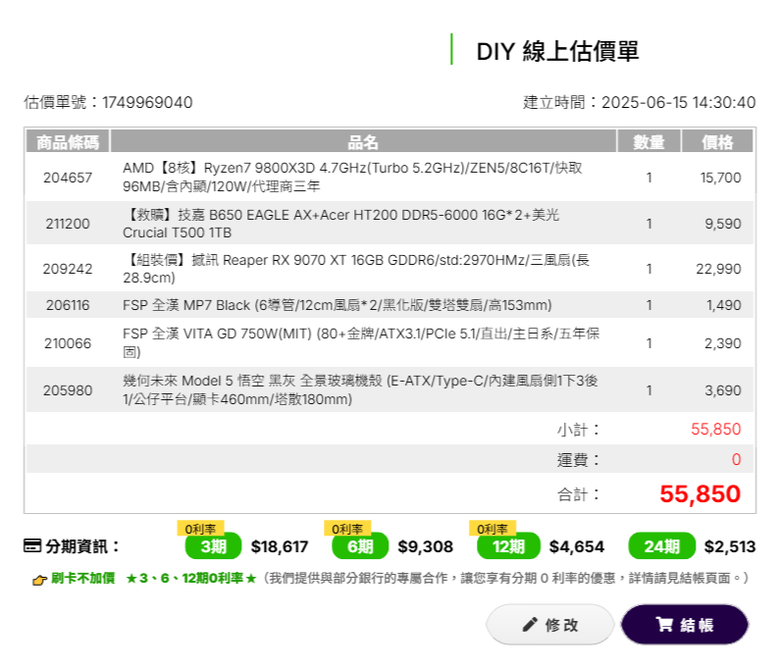
Task: Click the 品名 column header
Action: tap(363, 142)
